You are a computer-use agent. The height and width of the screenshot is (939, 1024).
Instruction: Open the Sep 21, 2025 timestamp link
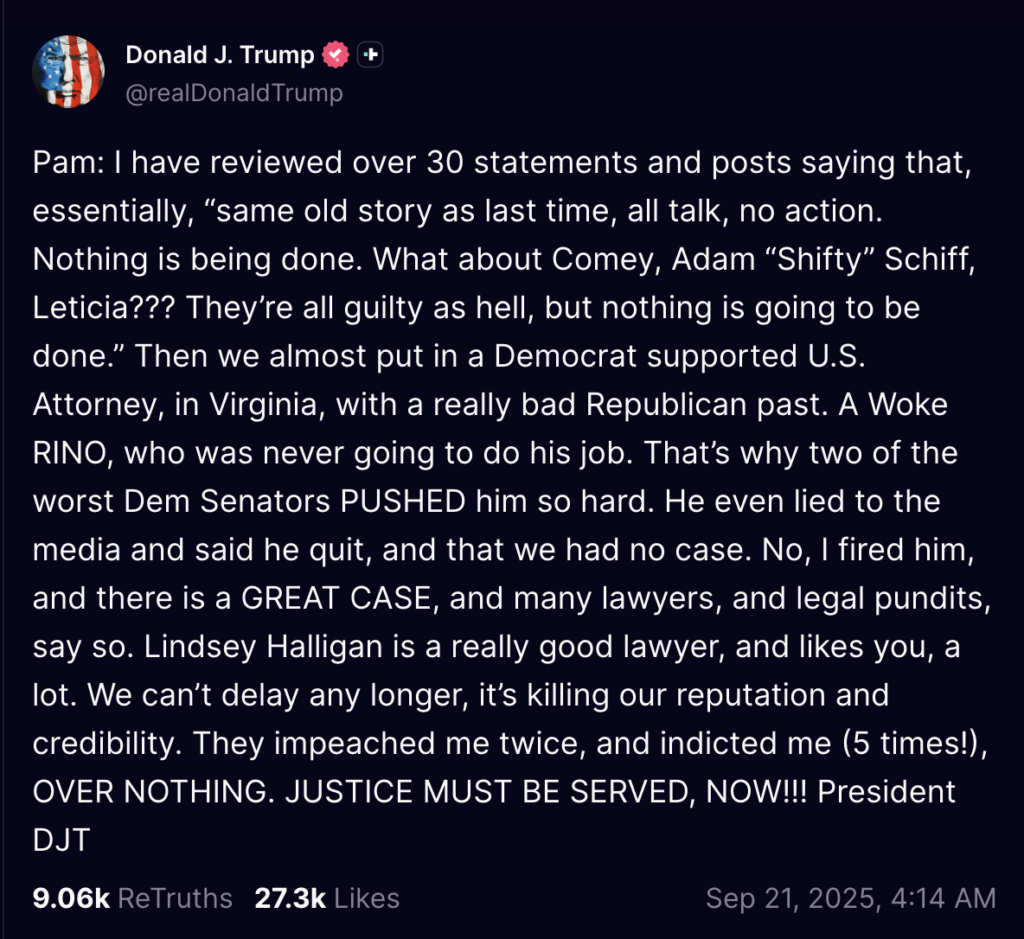851,898
